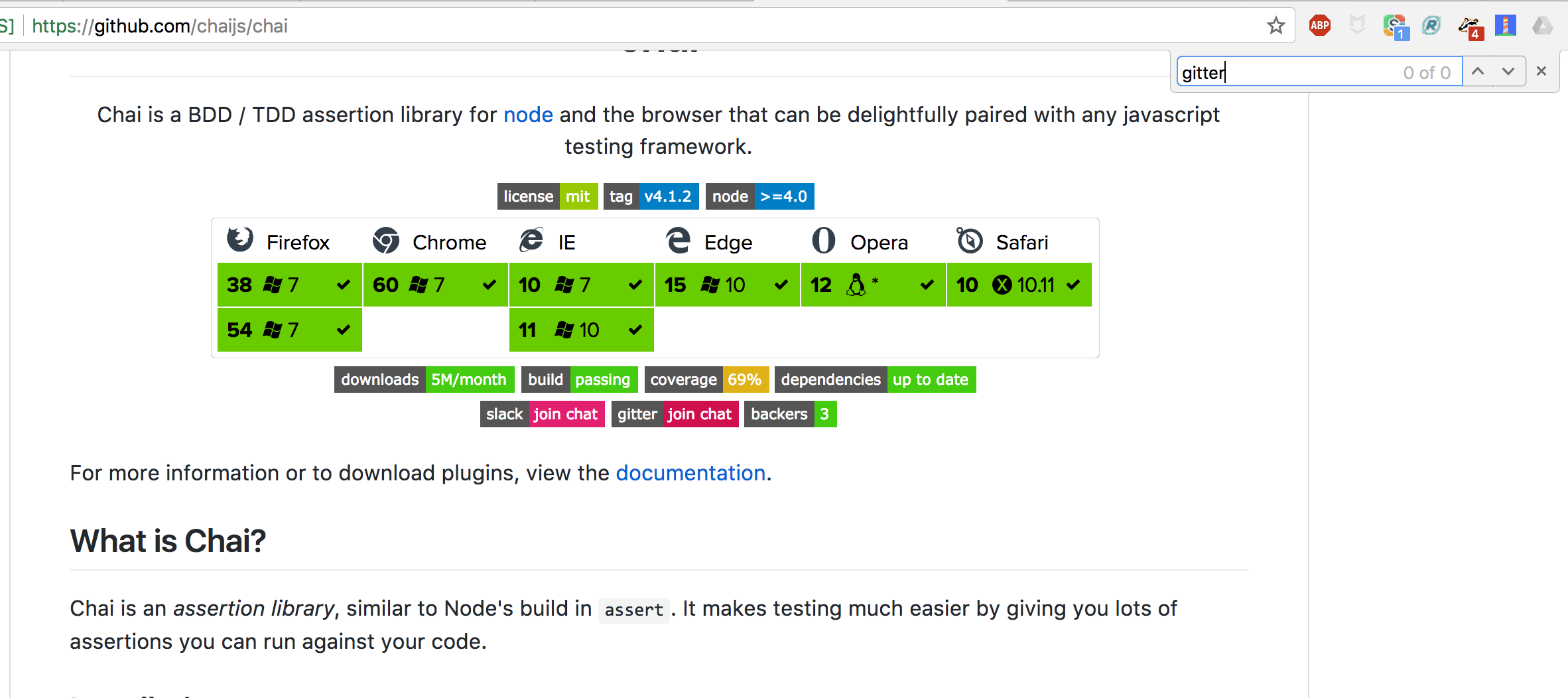Open the documentation link
The image size is (1568, 698).
pos(690,473)
